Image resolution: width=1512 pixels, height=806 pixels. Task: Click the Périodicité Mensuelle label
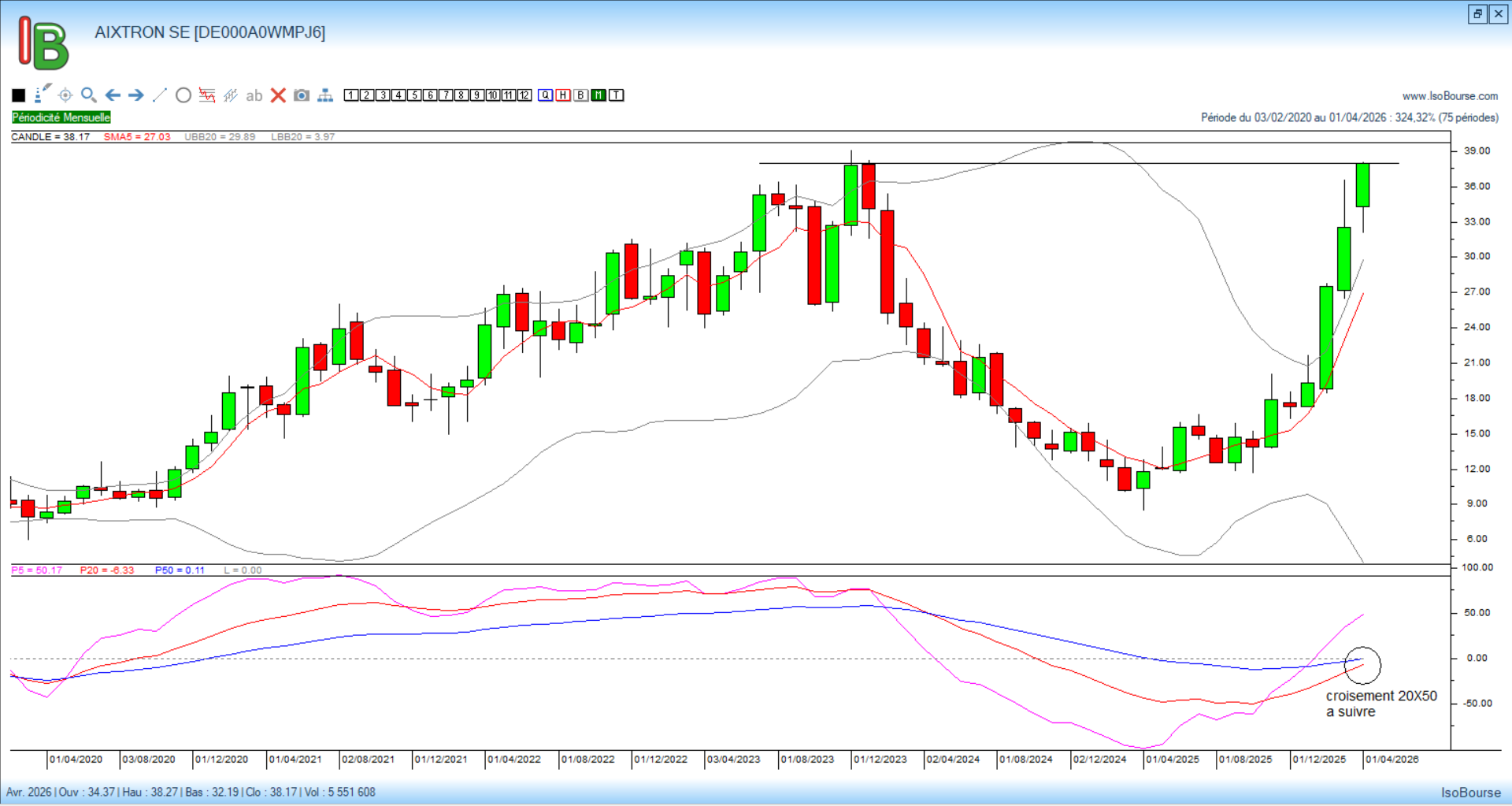pos(61,117)
